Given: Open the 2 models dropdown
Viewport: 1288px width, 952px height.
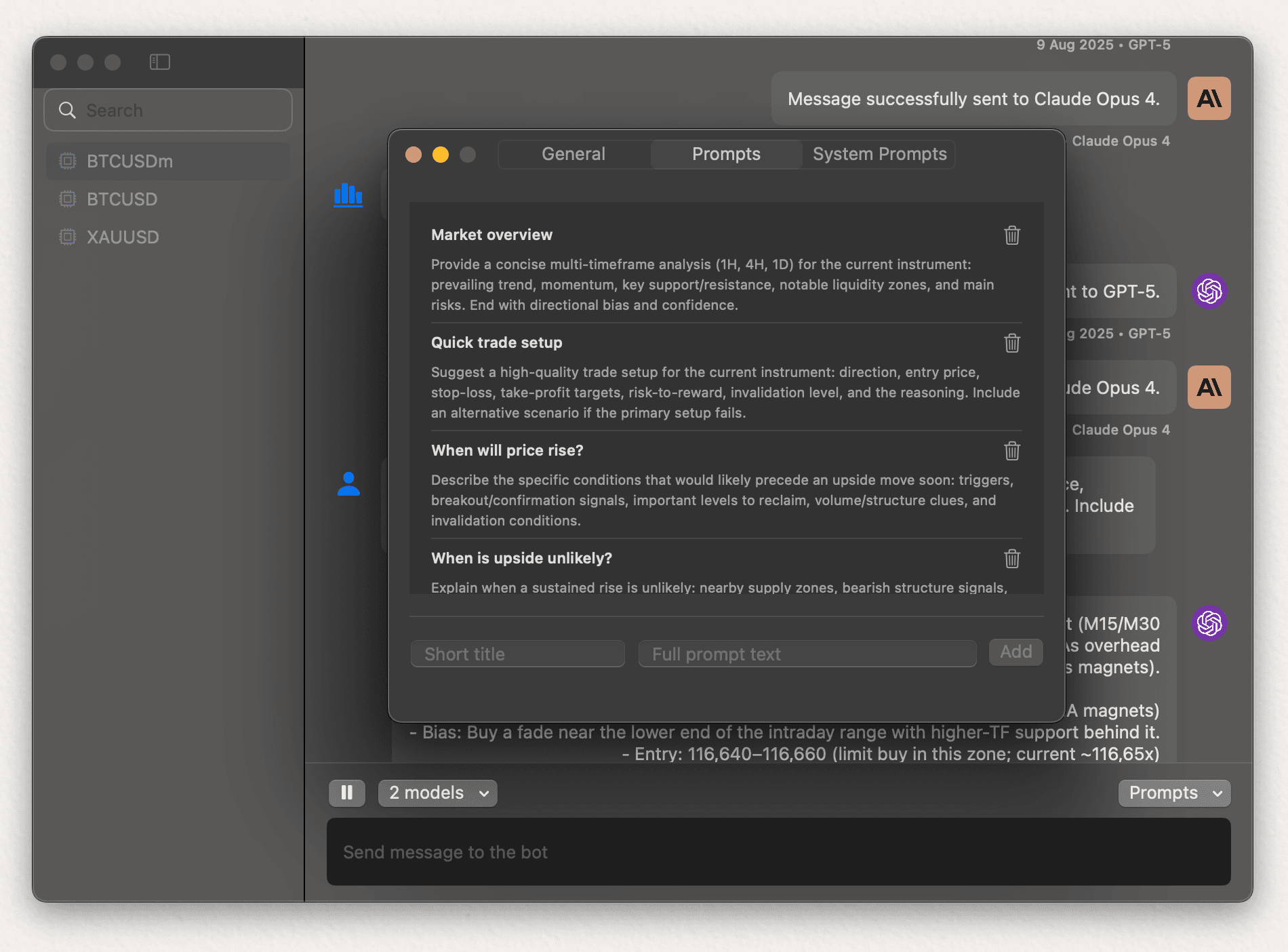Looking at the screenshot, I should point(437,793).
